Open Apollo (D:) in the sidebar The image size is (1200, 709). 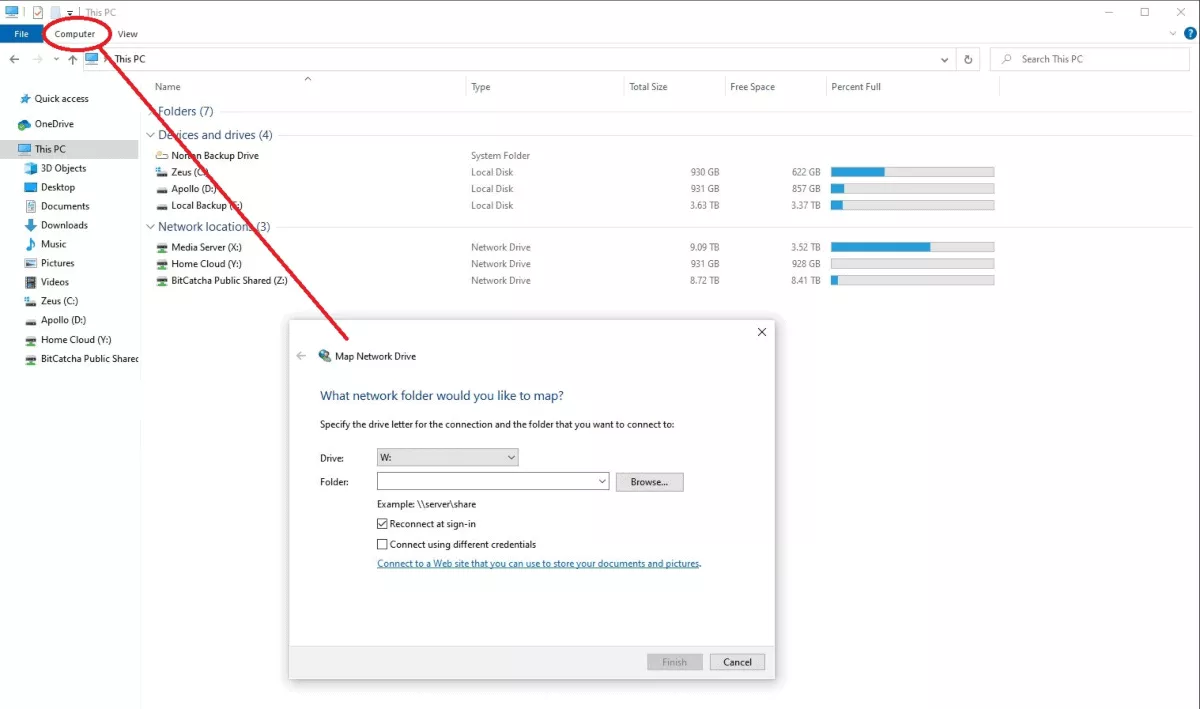(x=63, y=320)
